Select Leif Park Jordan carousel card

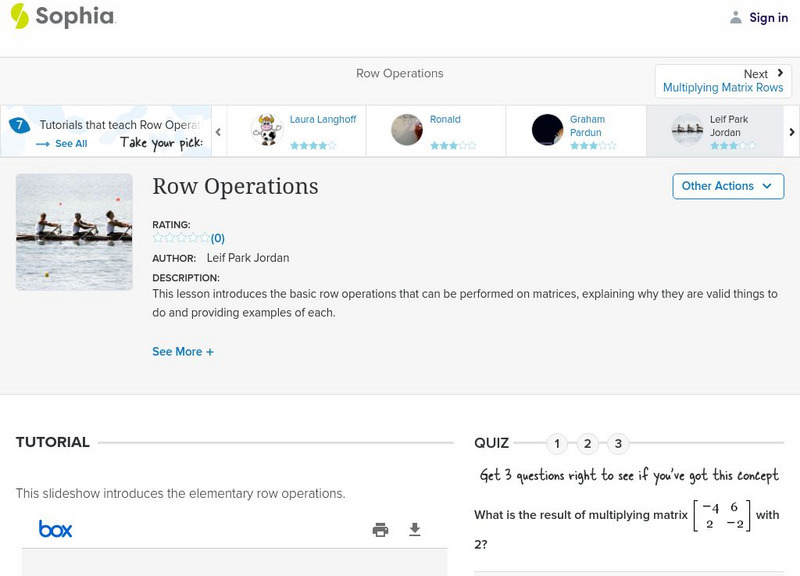pyautogui.click(x=715, y=131)
